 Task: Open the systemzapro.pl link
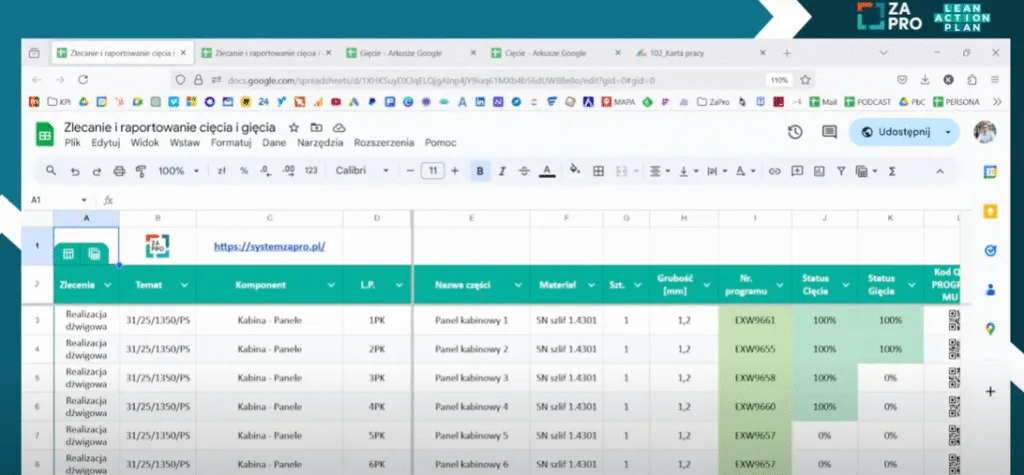click(x=270, y=246)
